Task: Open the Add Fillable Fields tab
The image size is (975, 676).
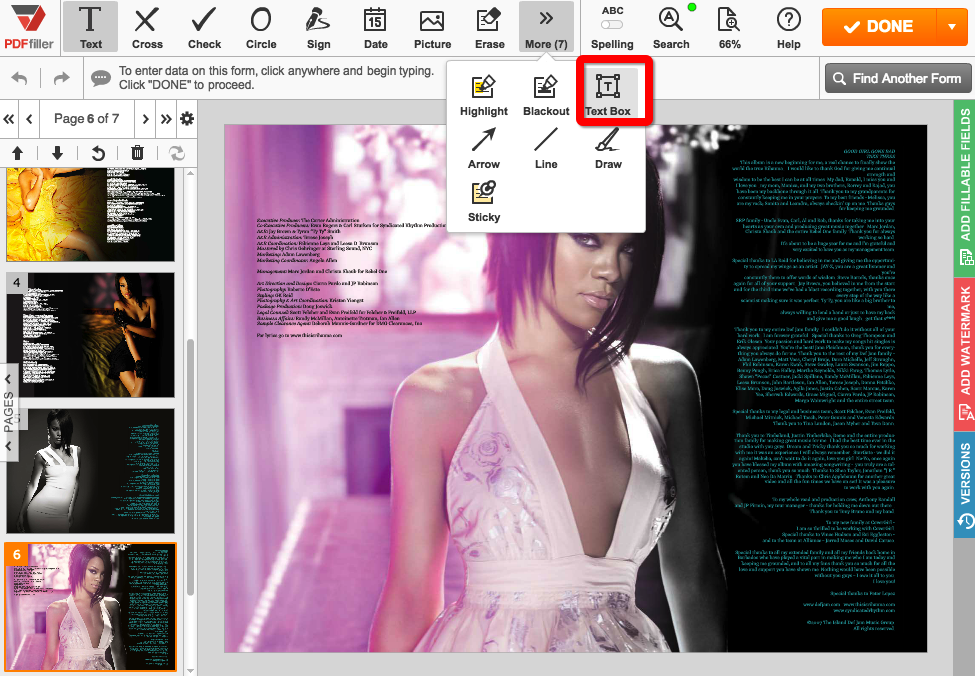Action: click(x=965, y=173)
